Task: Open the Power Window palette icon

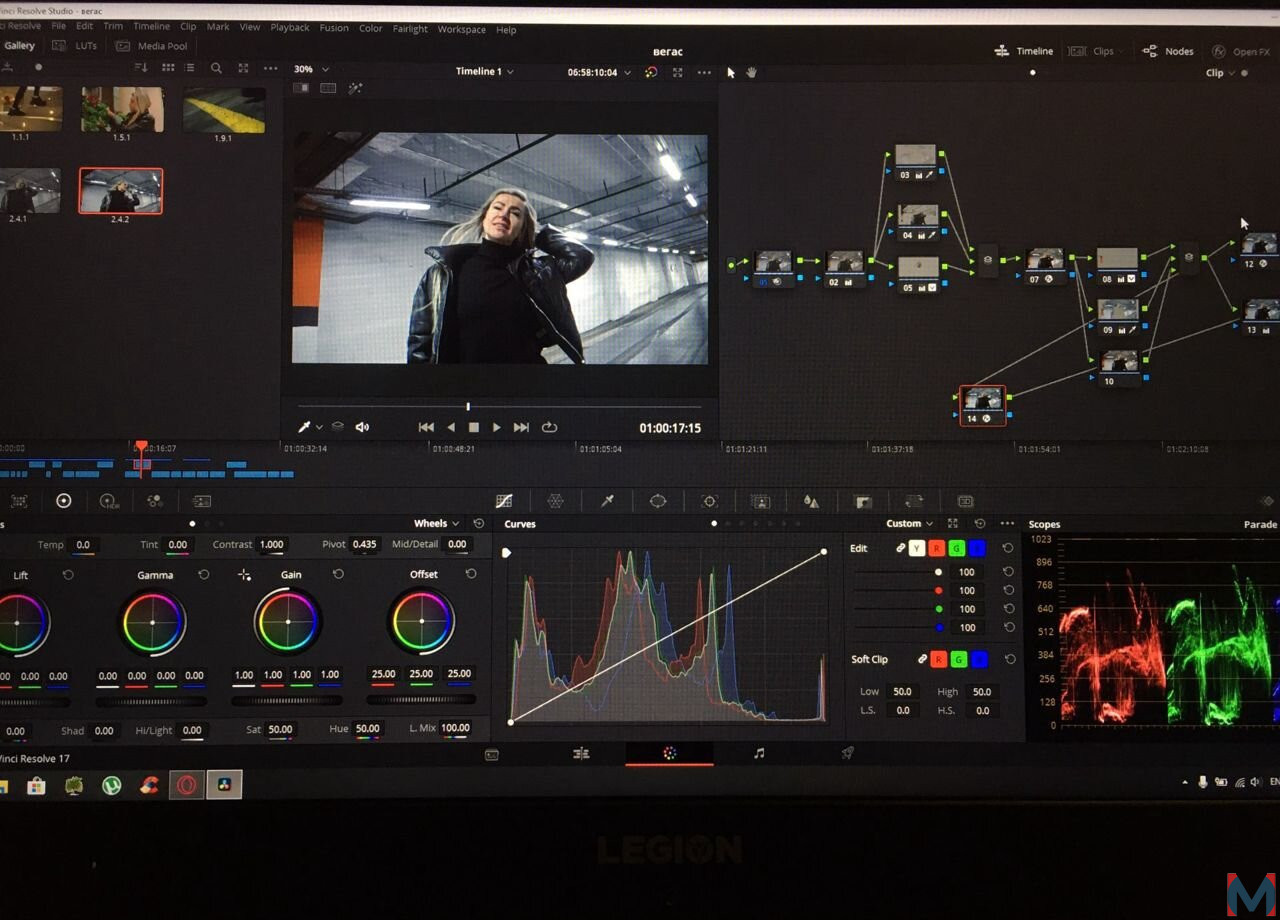Action: coord(658,501)
